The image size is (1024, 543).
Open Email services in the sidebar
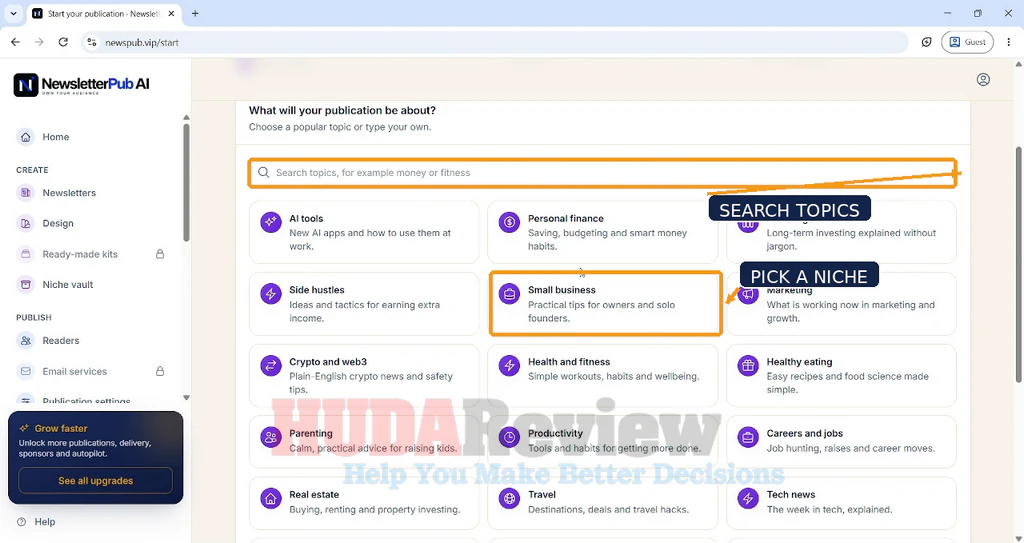pos(74,371)
